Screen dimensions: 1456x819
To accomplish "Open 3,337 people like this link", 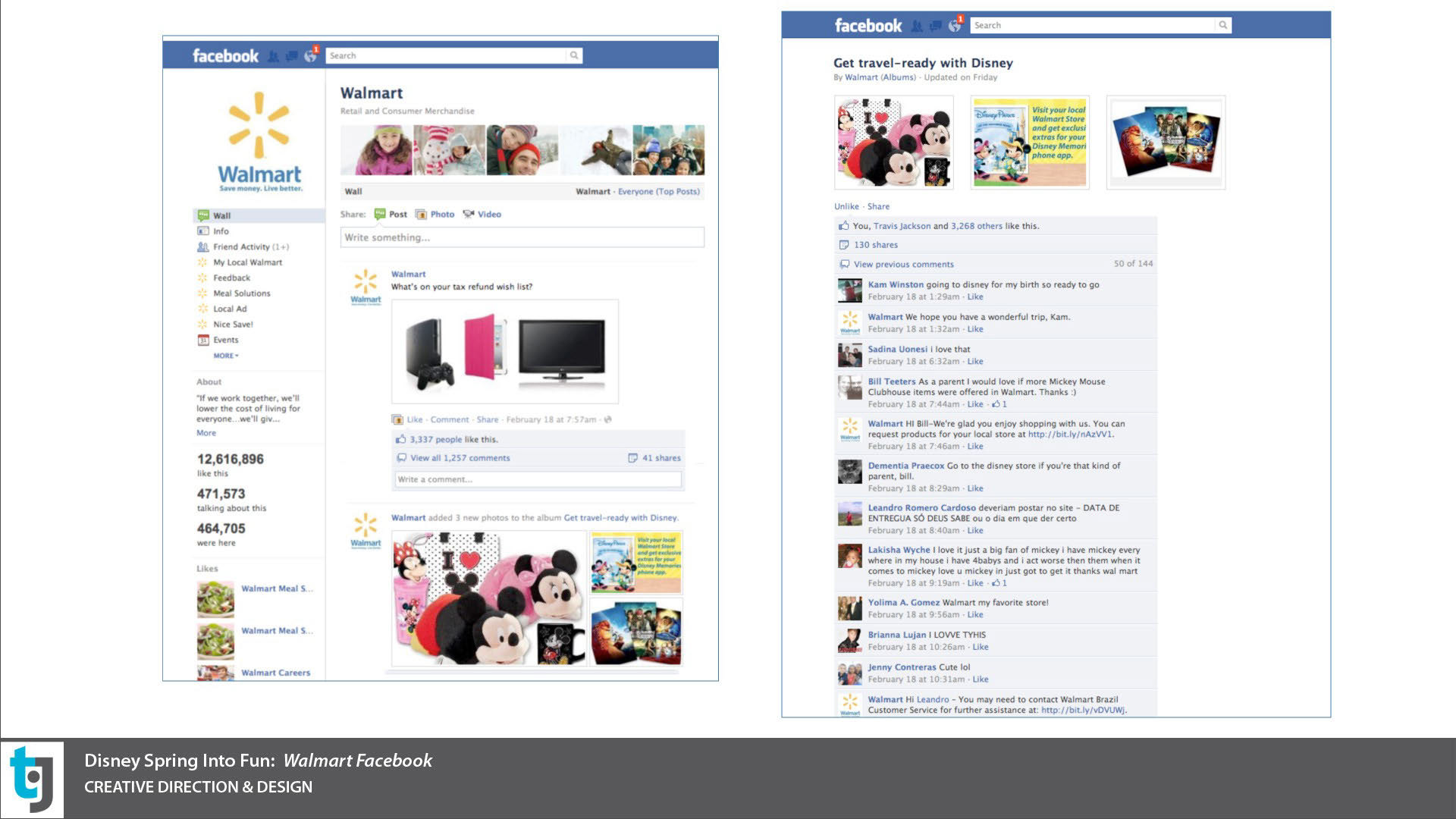I will click(x=436, y=439).
